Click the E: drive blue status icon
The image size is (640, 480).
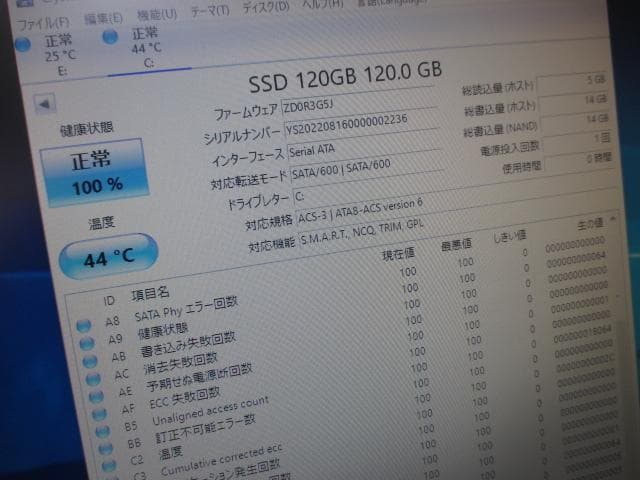pyautogui.click(x=23, y=44)
